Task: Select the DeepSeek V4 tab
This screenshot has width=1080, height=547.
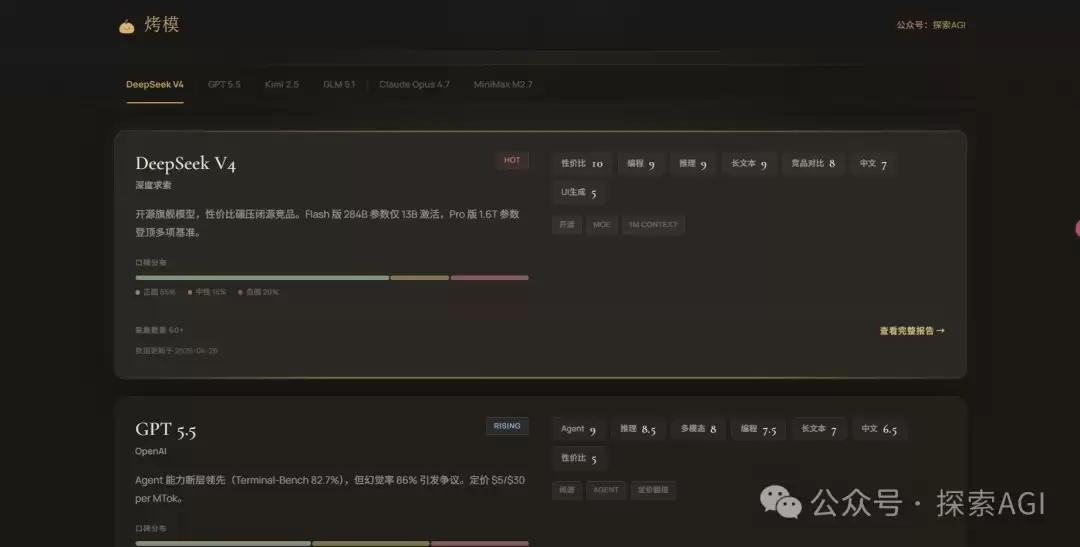Action: [x=155, y=85]
